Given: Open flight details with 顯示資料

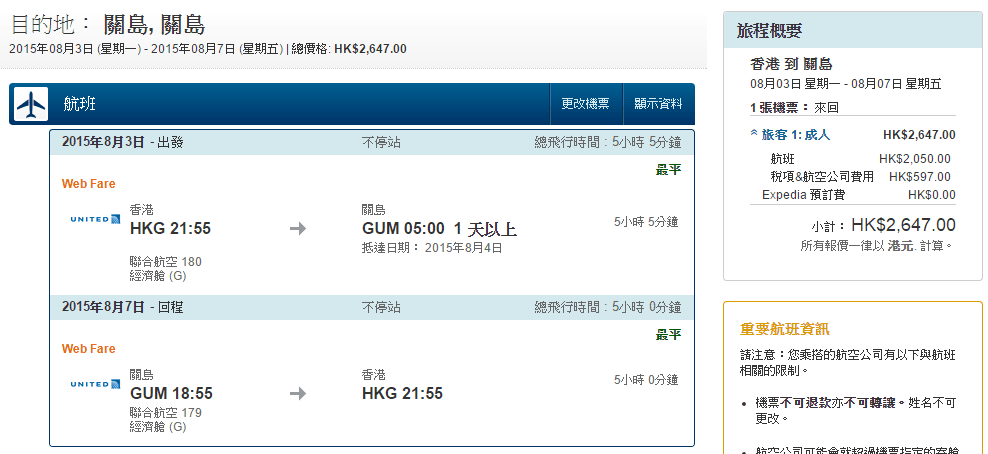Looking at the screenshot, I should pos(658,104).
